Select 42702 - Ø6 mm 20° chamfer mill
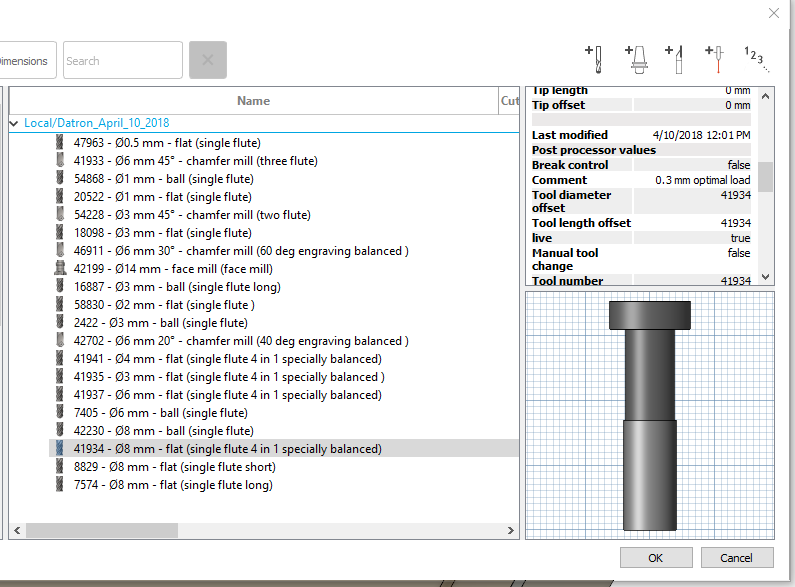 [241, 341]
